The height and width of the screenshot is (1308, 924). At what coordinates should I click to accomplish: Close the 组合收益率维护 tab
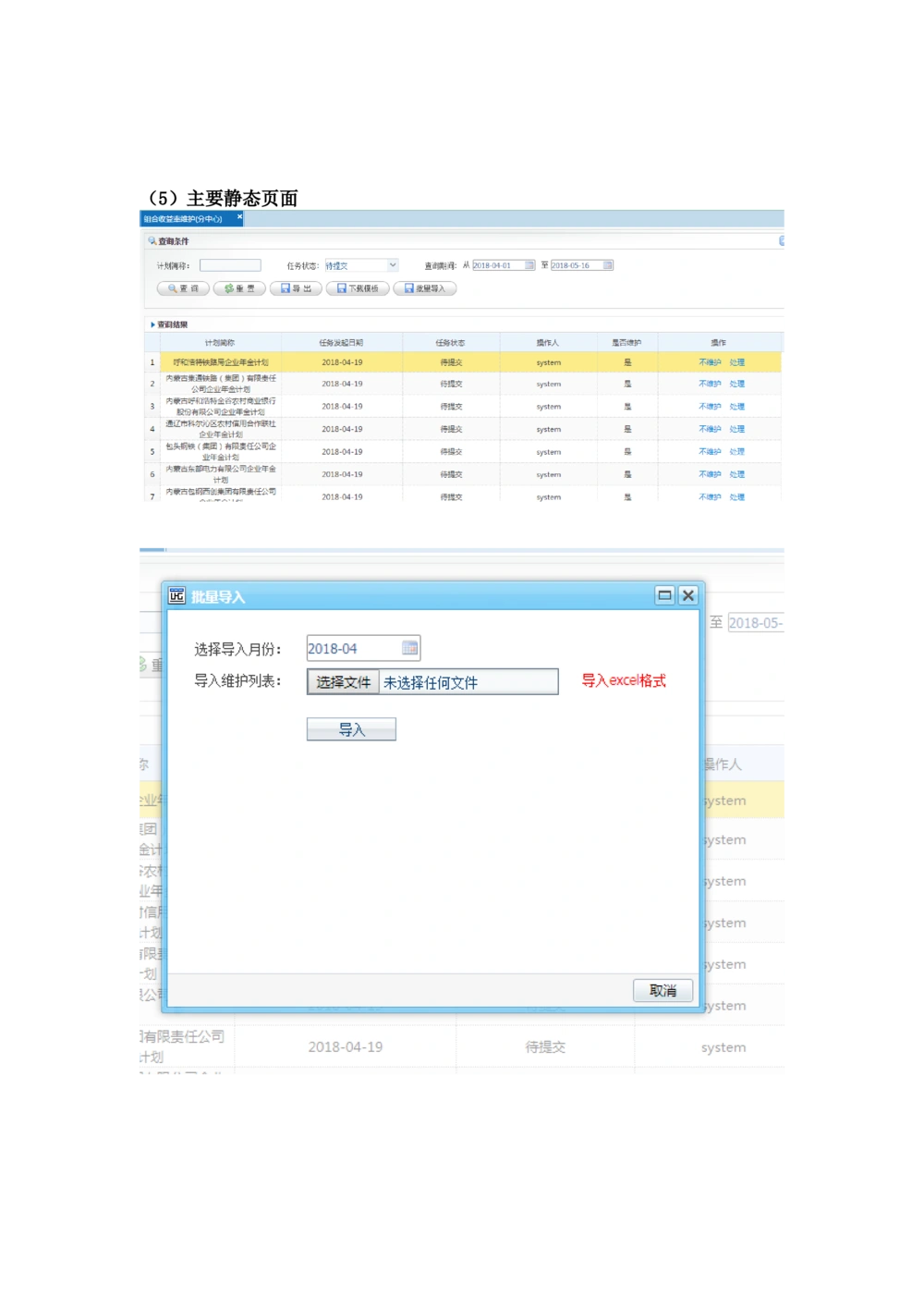point(239,217)
